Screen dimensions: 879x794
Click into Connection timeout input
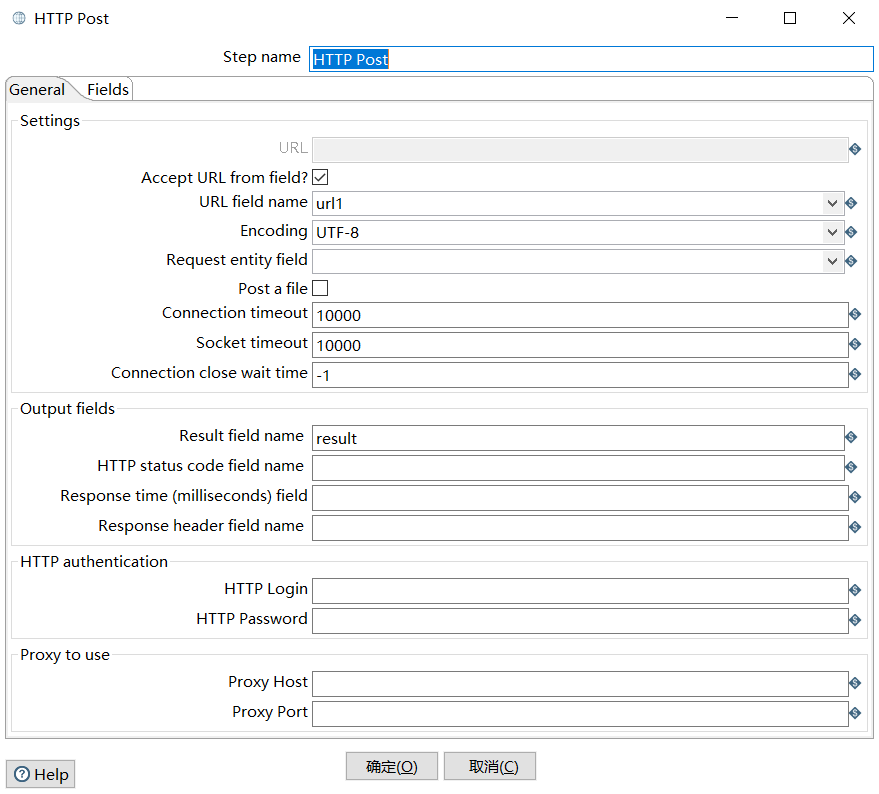[580, 315]
